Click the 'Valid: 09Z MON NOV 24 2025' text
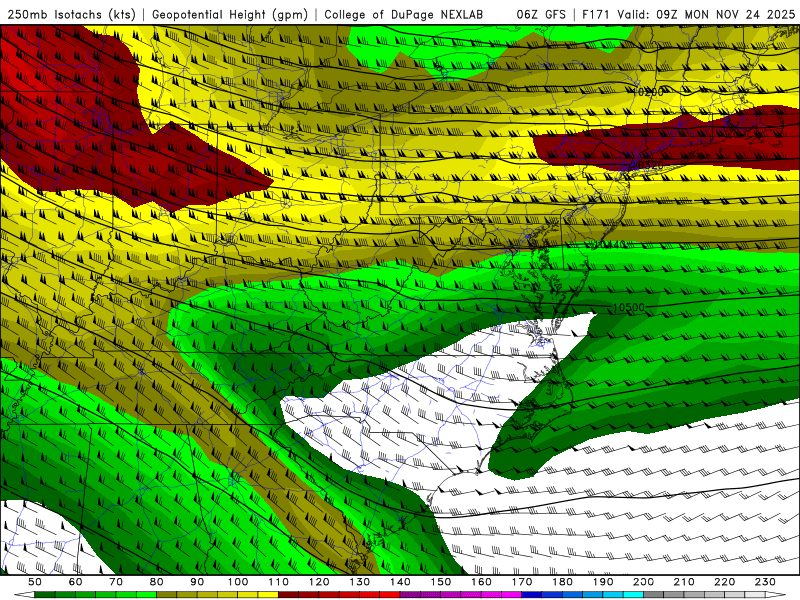This screenshot has width=800, height=600. click(x=706, y=14)
